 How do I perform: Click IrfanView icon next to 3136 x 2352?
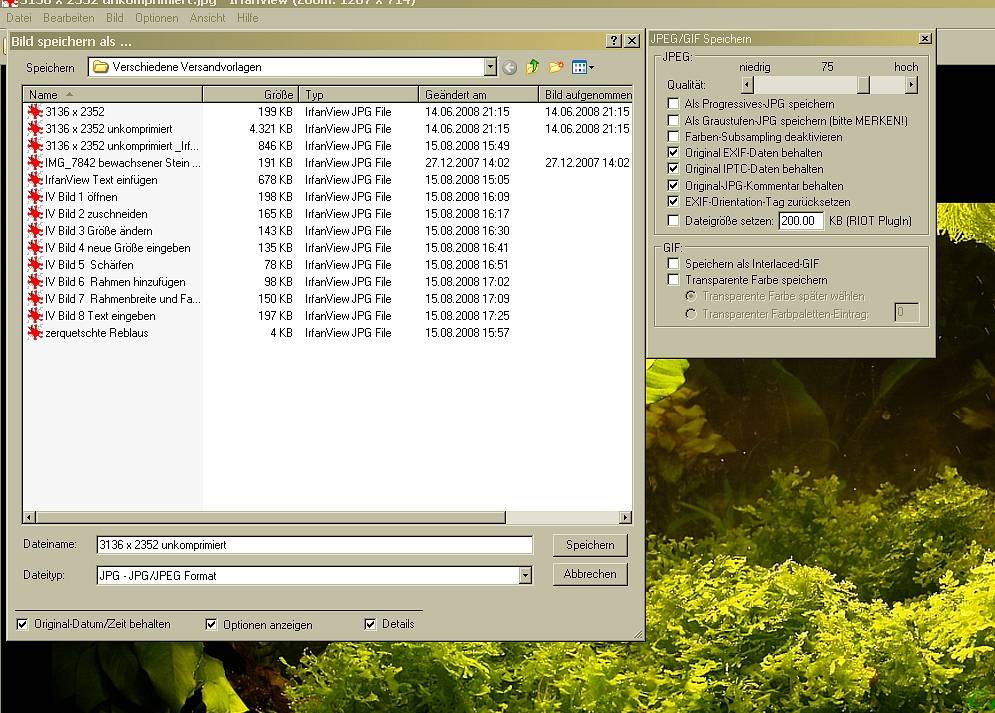click(x=36, y=112)
